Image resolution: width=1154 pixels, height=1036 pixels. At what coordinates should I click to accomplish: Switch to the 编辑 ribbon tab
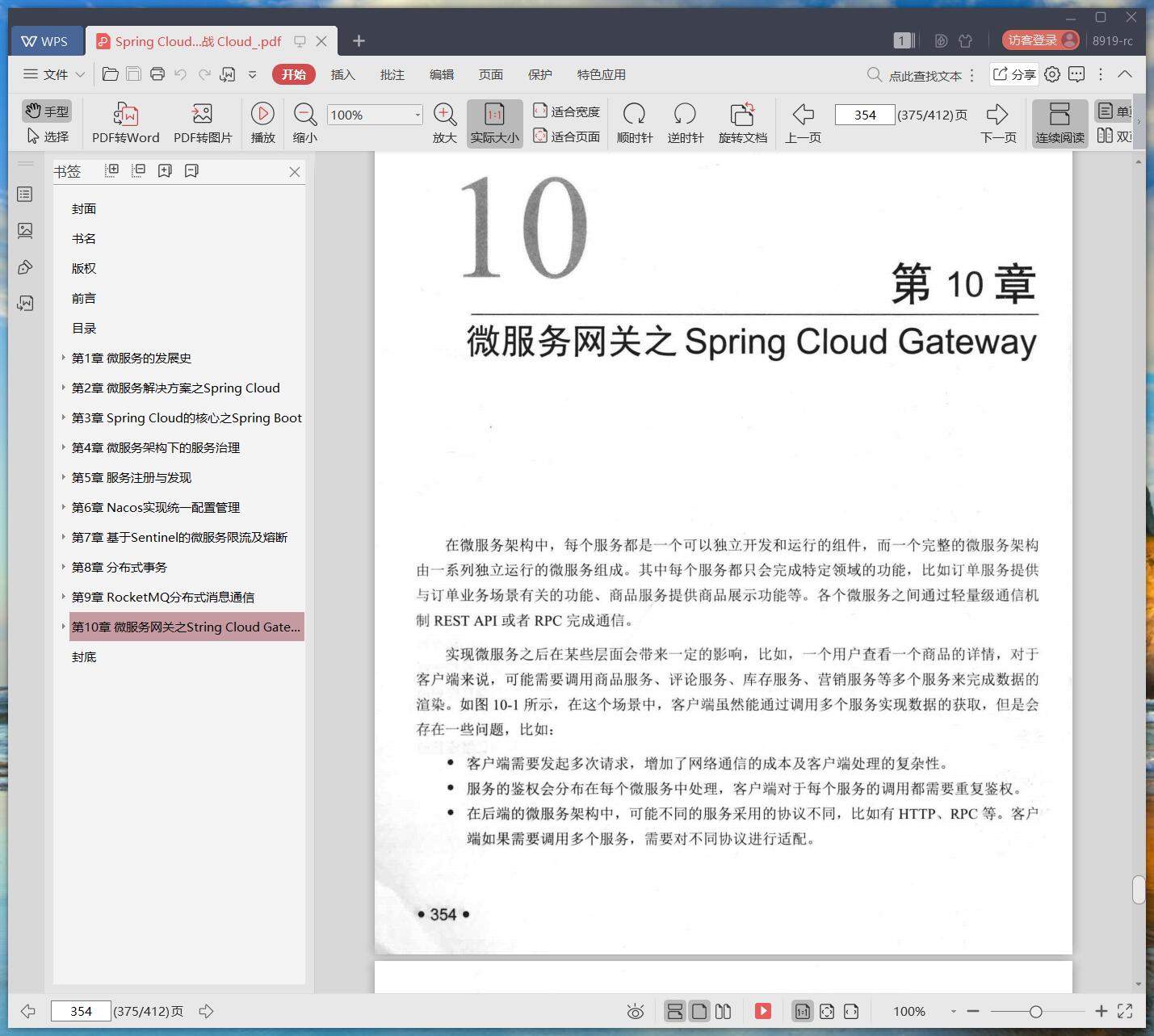(441, 74)
